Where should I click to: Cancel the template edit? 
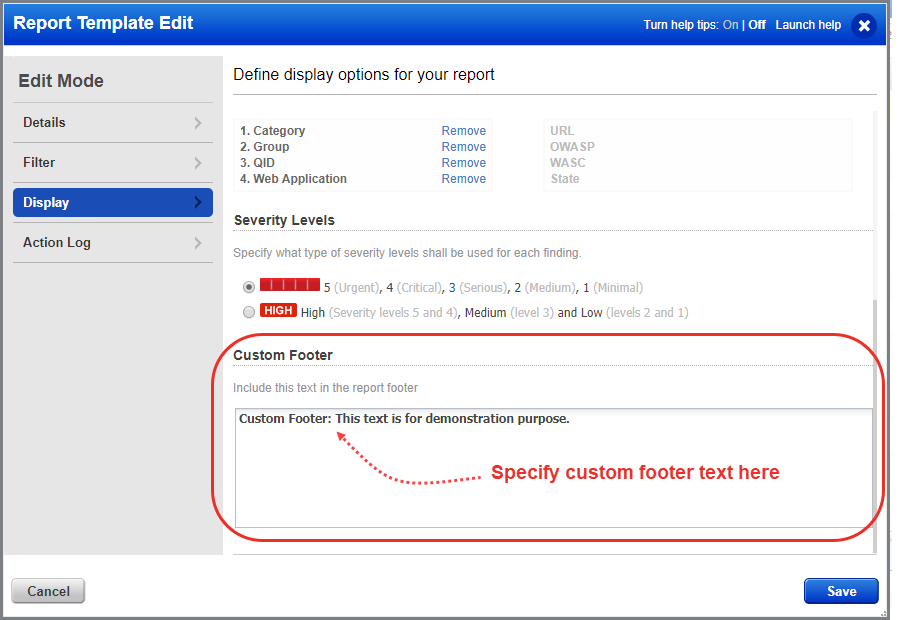click(47, 591)
